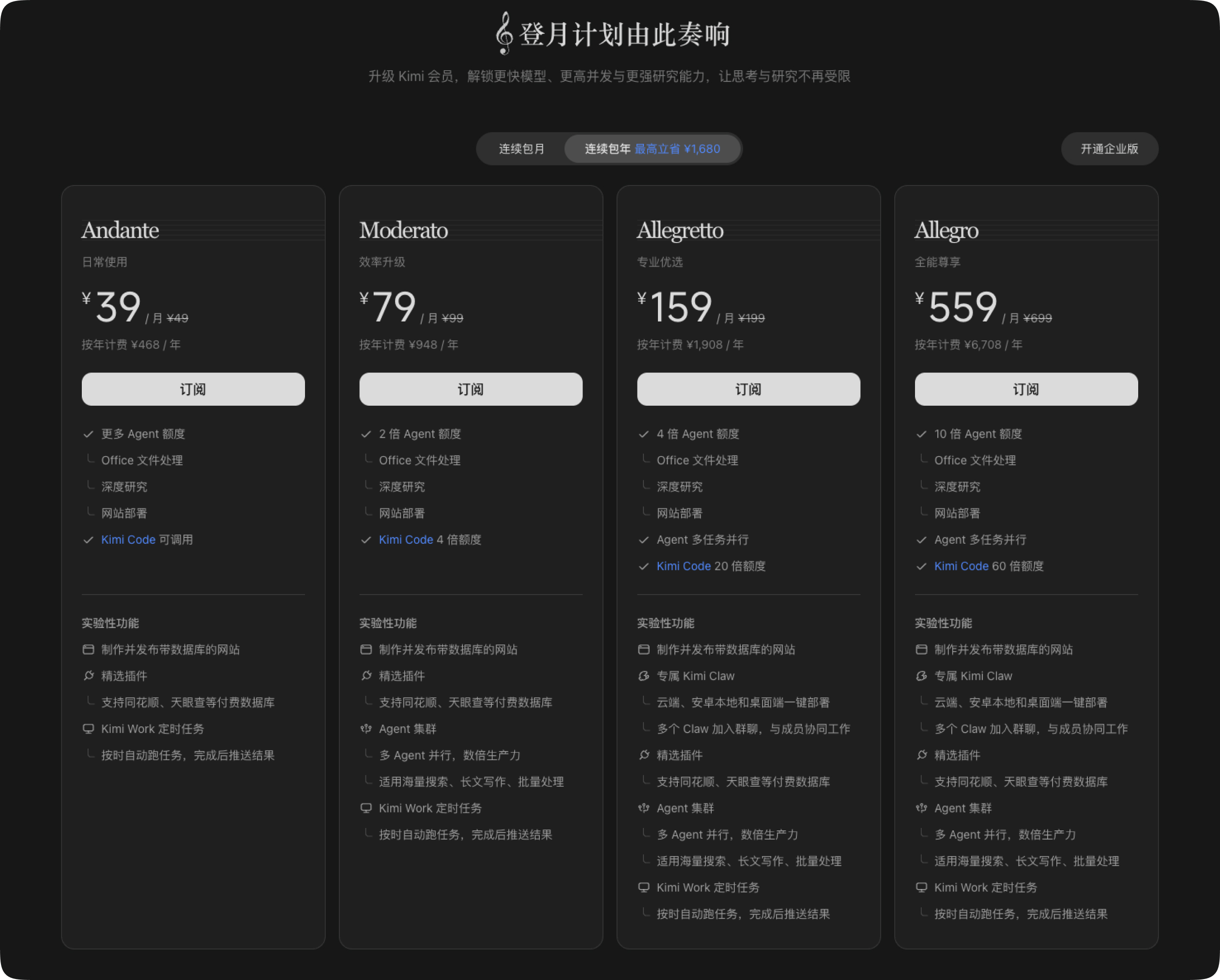Click 全能尊享 subtitle under Allegro

point(938,262)
